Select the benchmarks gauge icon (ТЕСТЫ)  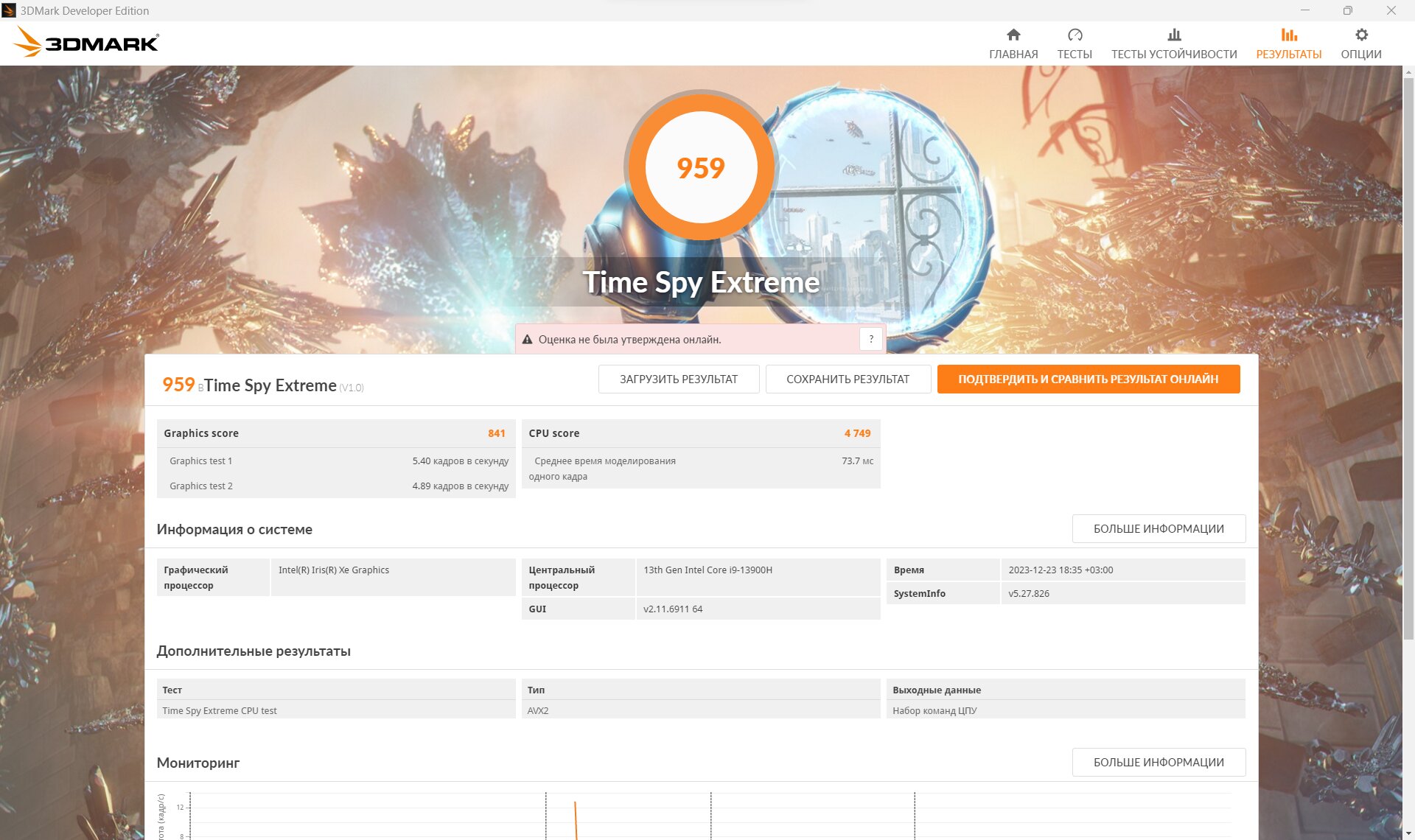[x=1075, y=35]
